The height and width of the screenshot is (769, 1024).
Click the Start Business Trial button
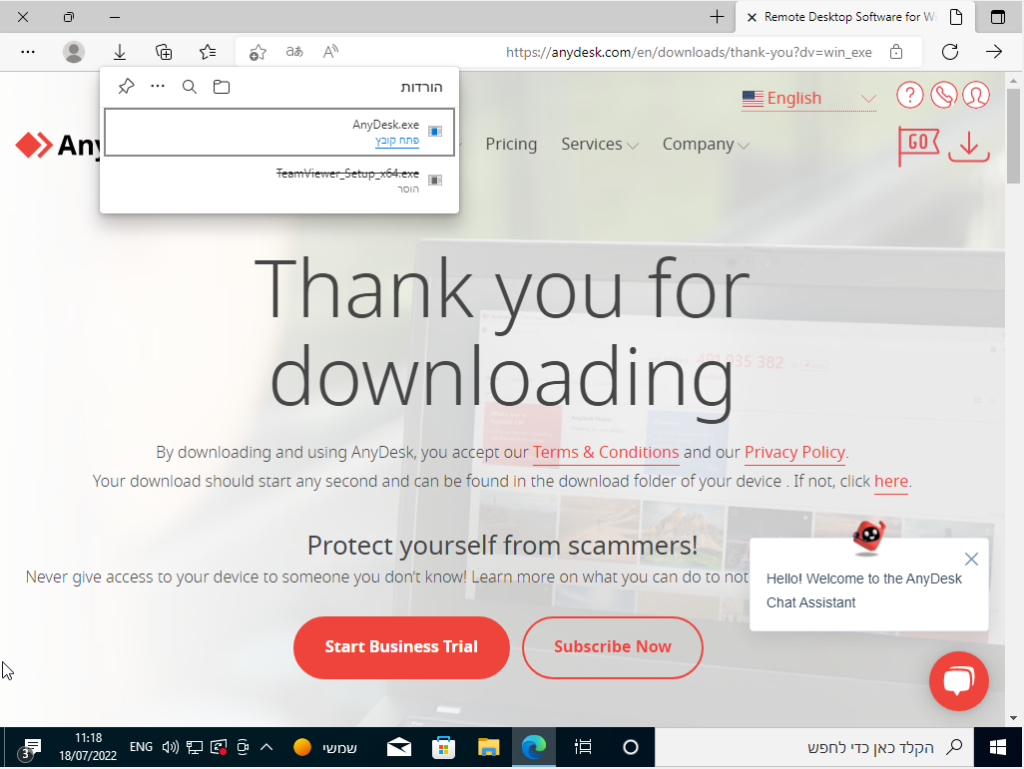[401, 647]
